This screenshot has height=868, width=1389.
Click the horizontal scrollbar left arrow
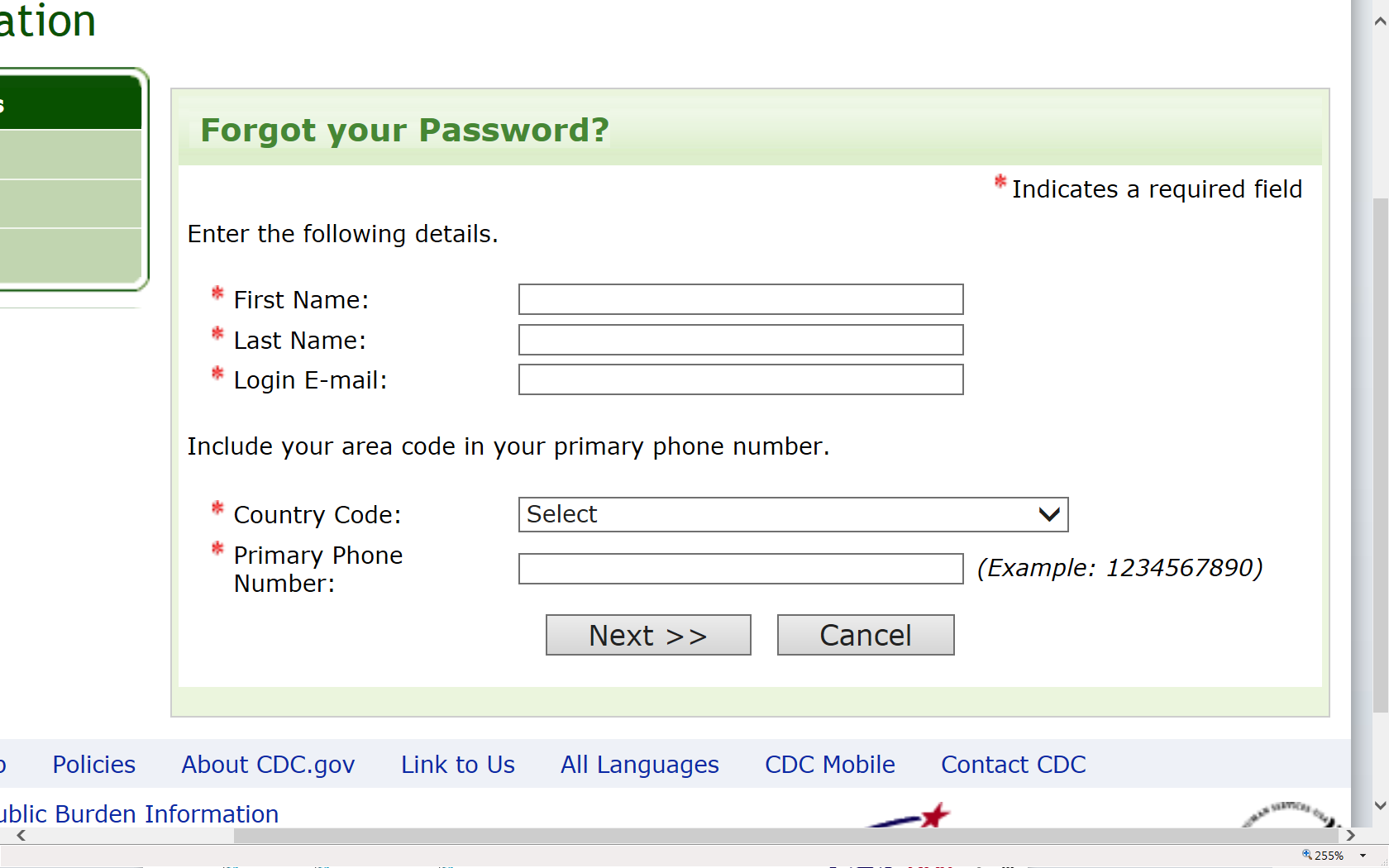pos(21,836)
